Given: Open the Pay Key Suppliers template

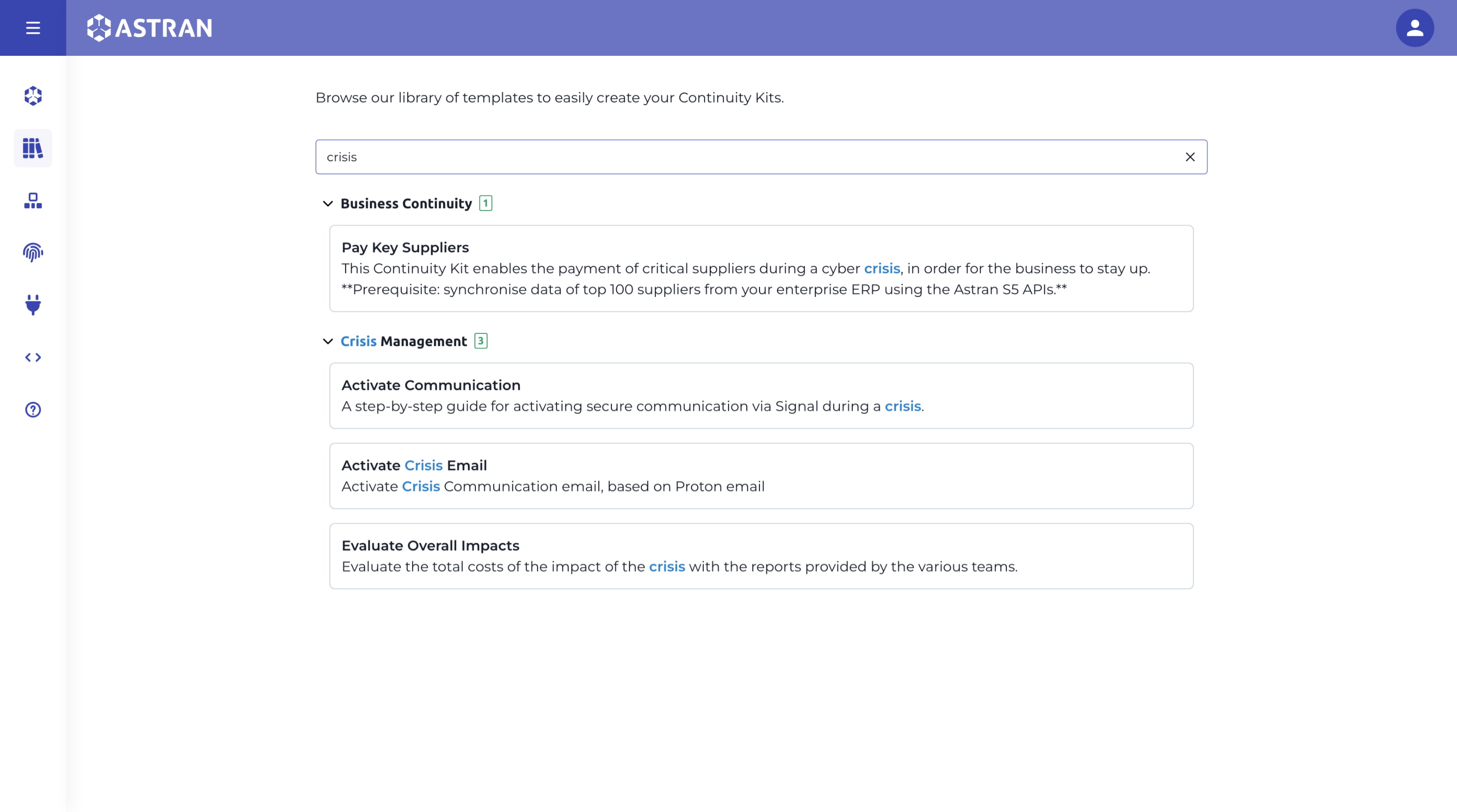Looking at the screenshot, I should click(761, 269).
